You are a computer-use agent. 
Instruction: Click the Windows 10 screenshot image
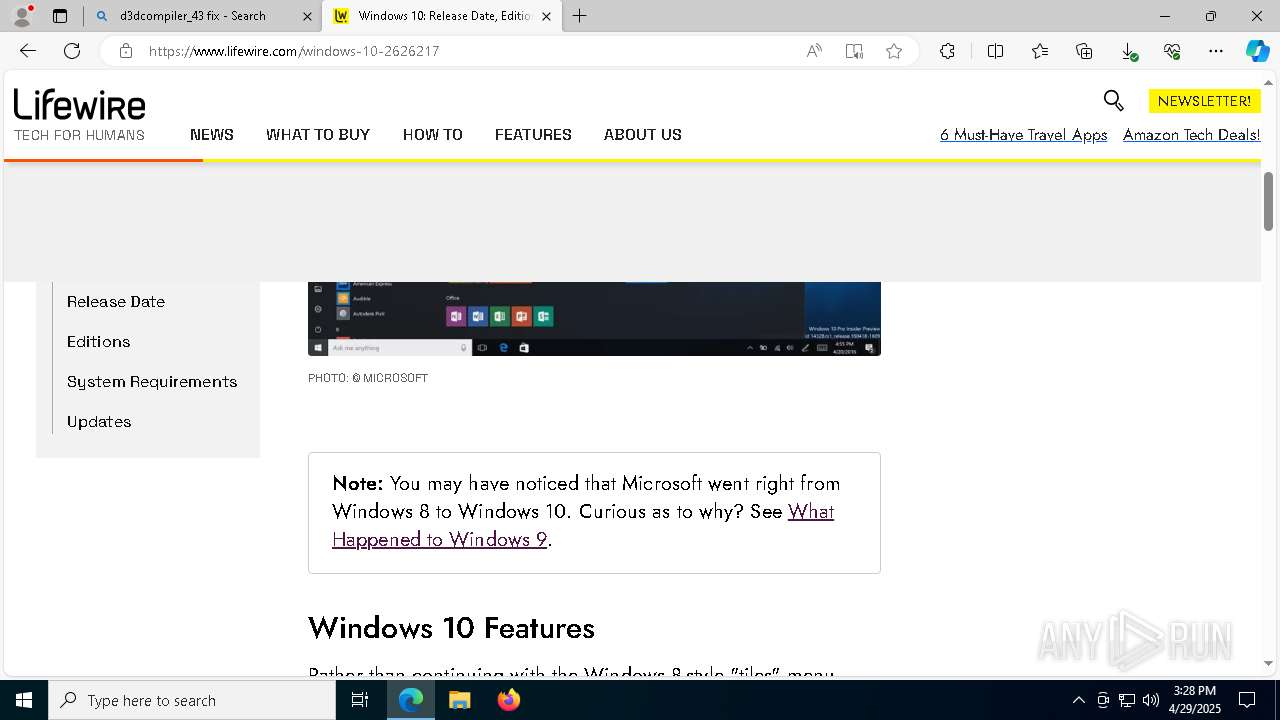tap(594, 319)
